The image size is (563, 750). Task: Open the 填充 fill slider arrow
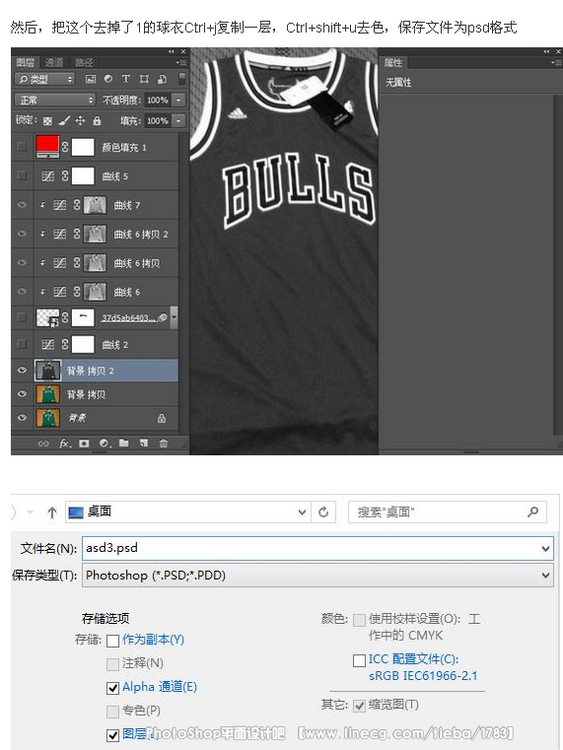178,121
